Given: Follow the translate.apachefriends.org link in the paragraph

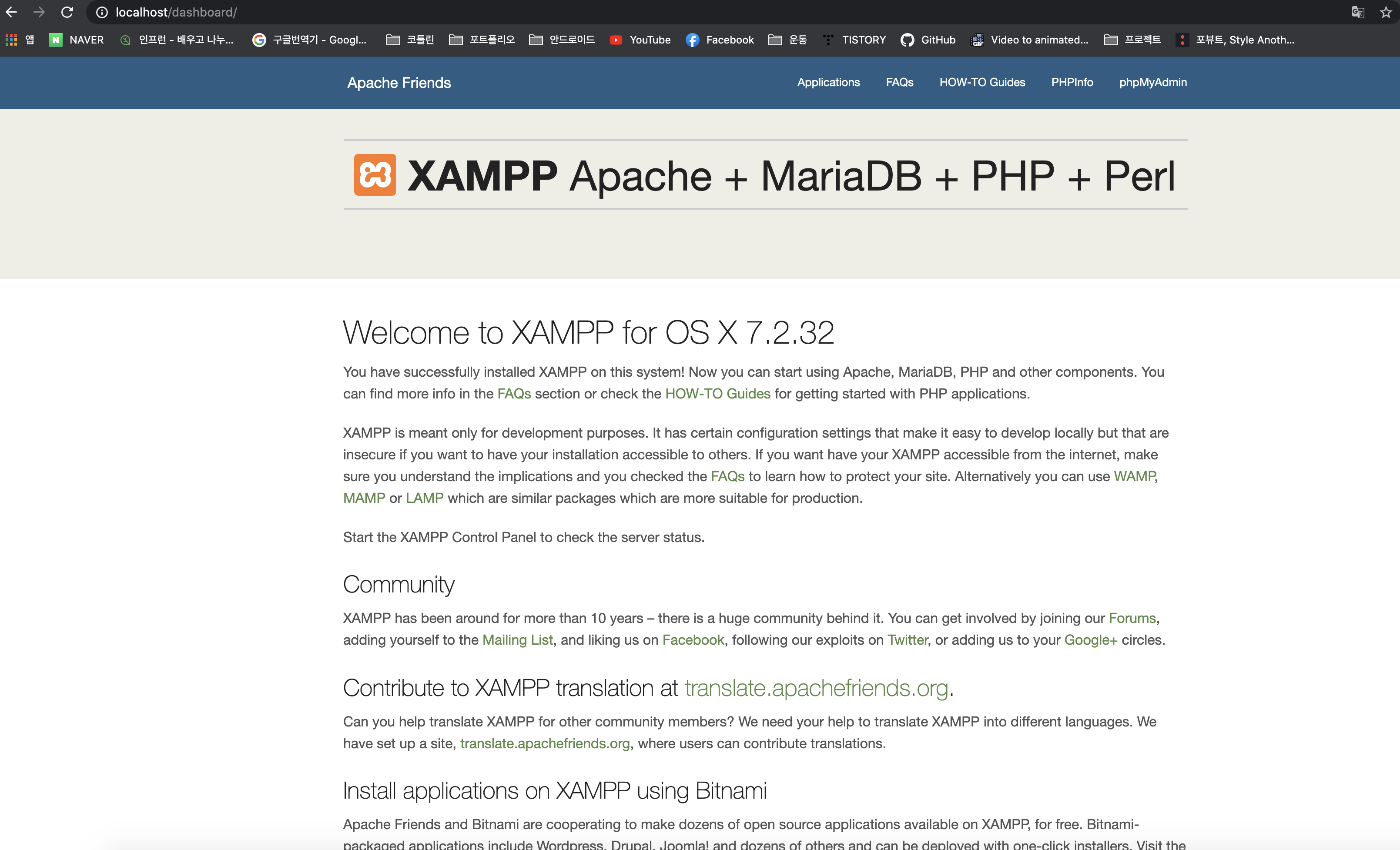Looking at the screenshot, I should tap(545, 744).
